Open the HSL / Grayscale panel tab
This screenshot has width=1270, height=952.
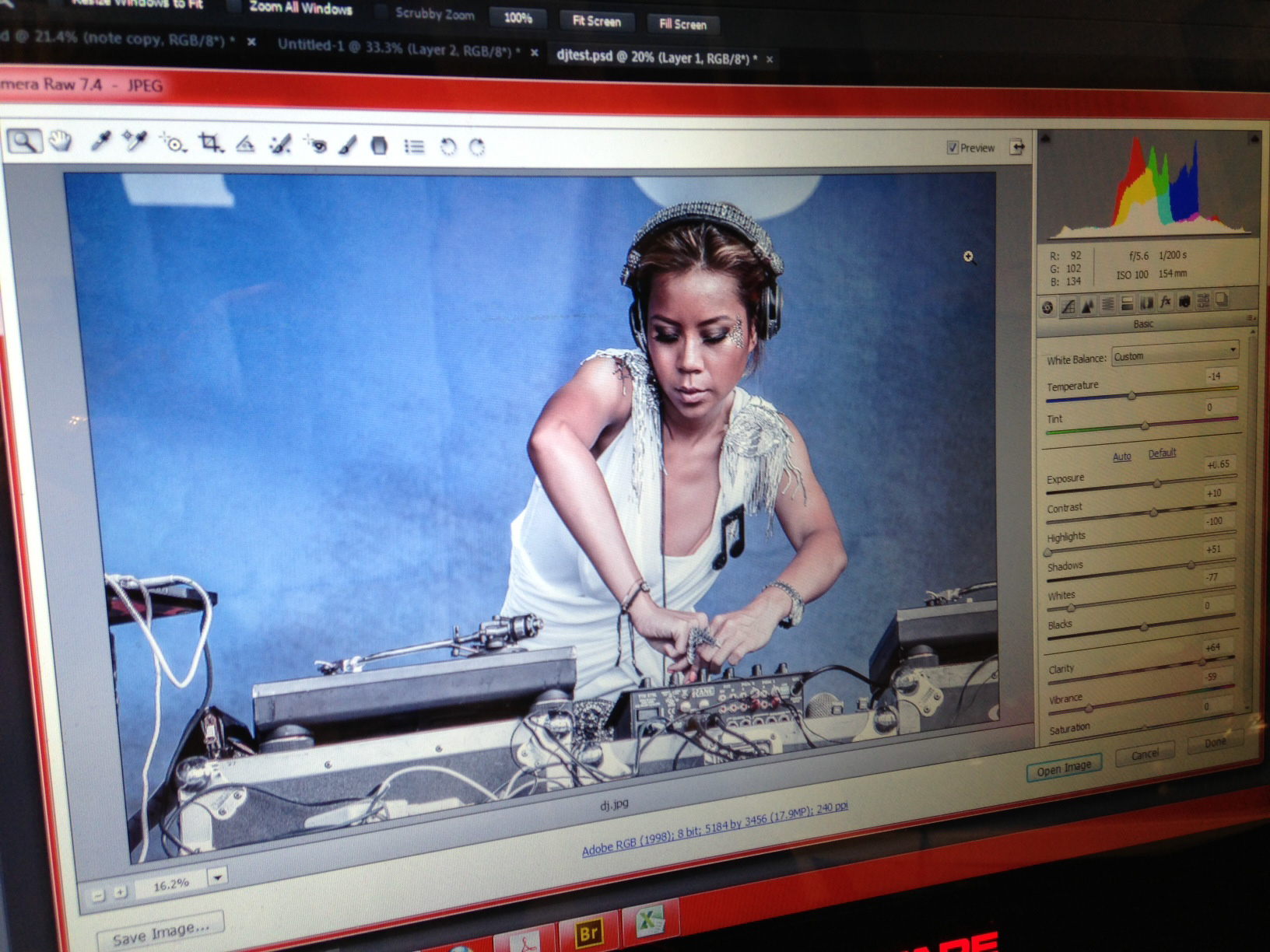[1107, 304]
